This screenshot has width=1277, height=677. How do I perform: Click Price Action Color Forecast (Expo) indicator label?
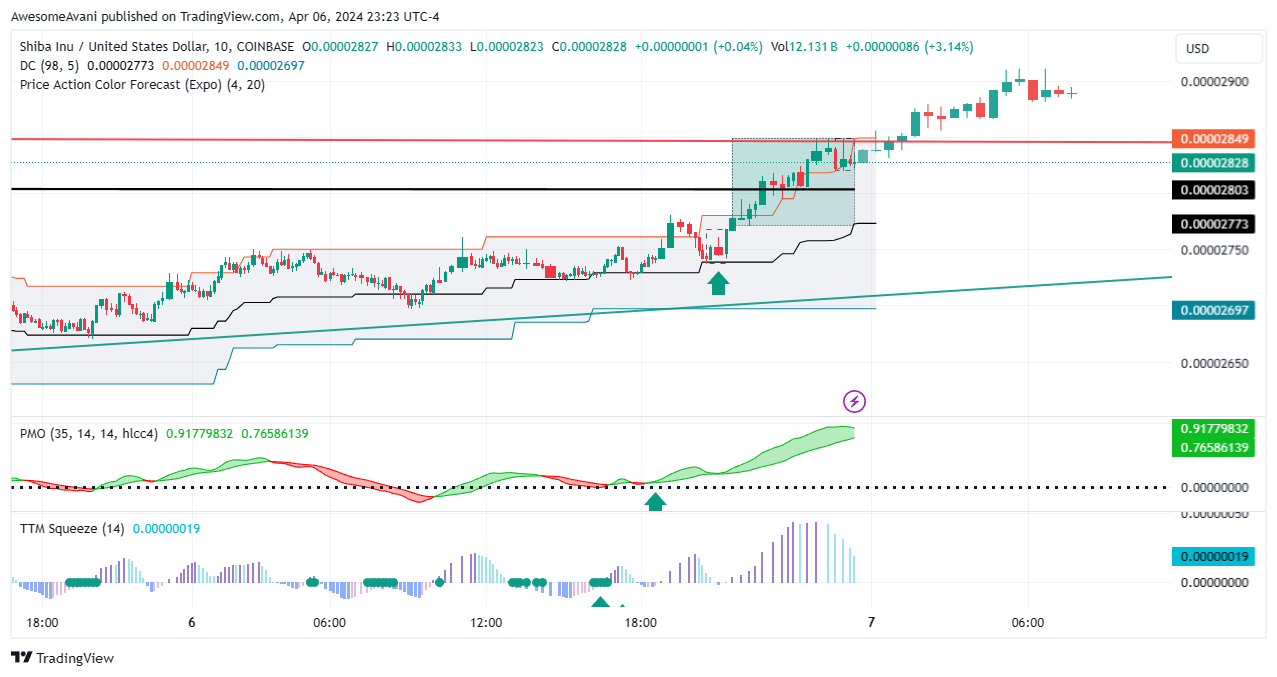pyautogui.click(x=143, y=84)
